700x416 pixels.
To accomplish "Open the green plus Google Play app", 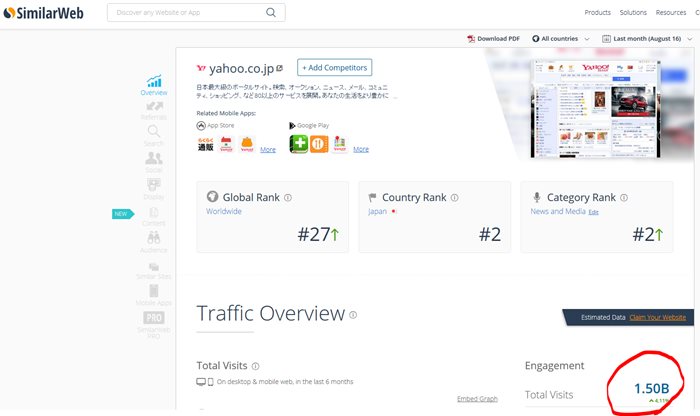I will coord(299,144).
